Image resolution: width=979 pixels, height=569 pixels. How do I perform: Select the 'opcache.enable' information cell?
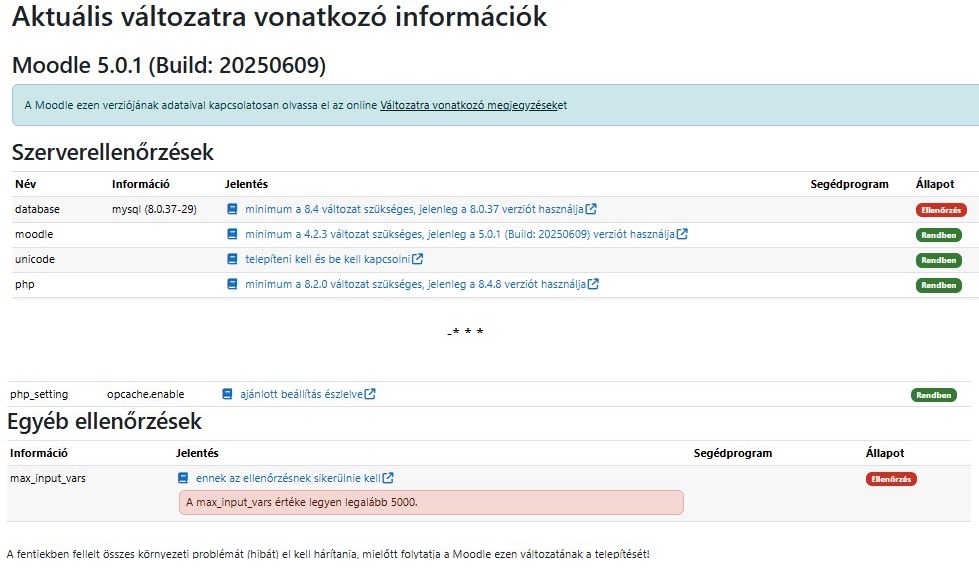pos(145,394)
